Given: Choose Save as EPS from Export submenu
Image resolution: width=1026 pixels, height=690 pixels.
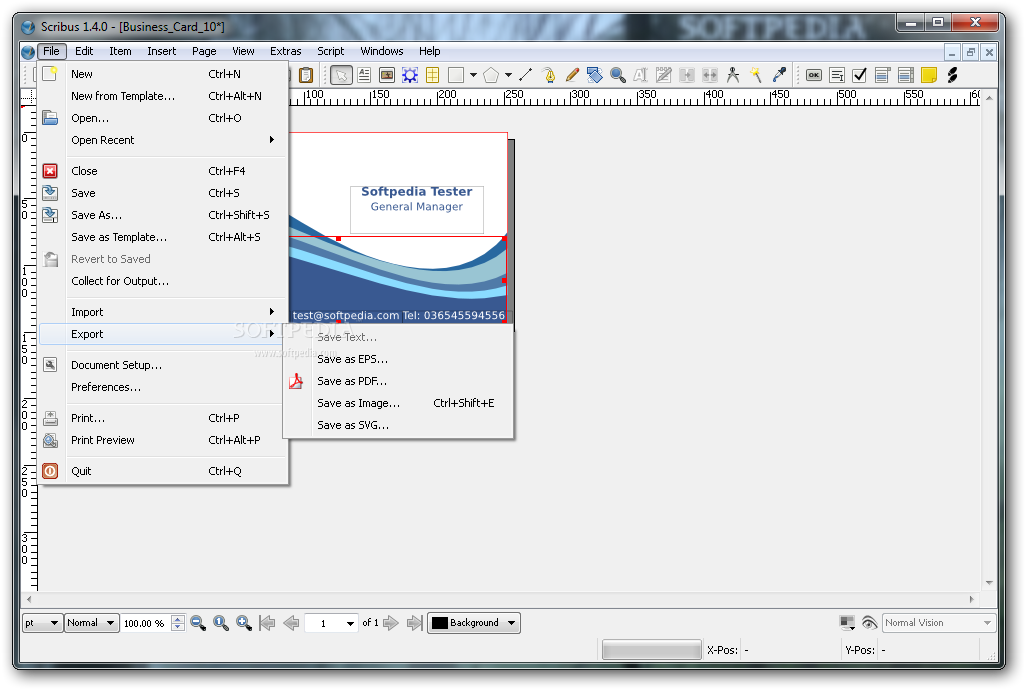Looking at the screenshot, I should point(398,359).
